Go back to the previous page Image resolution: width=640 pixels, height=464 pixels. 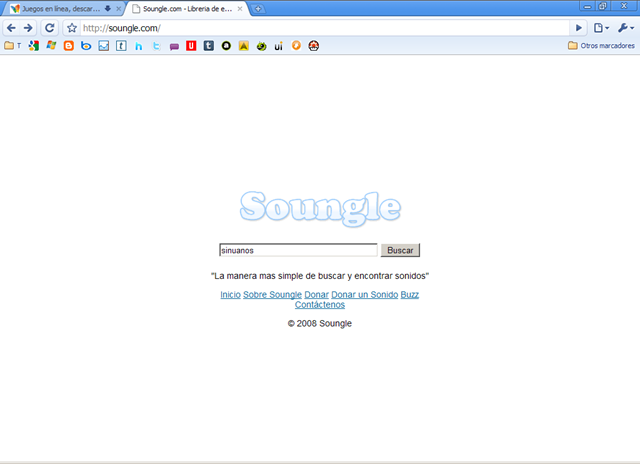tap(11, 28)
